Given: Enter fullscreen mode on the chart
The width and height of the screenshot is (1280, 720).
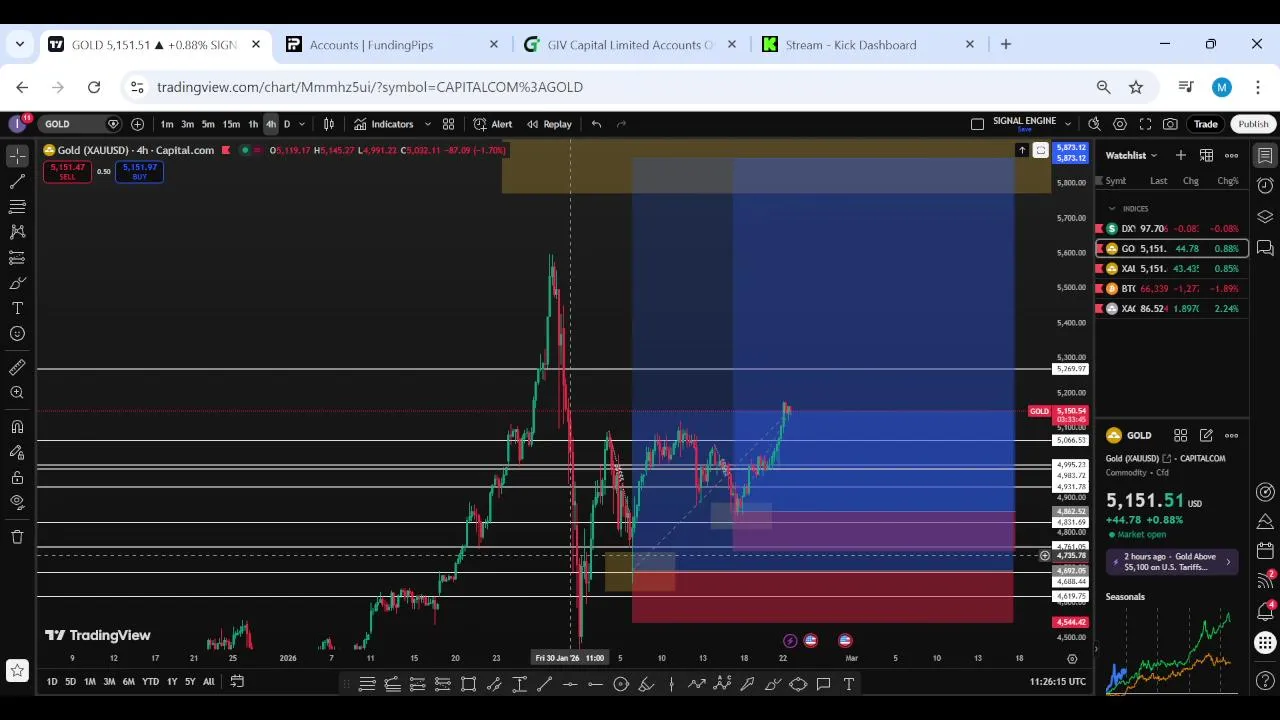Looking at the screenshot, I should 1145,124.
